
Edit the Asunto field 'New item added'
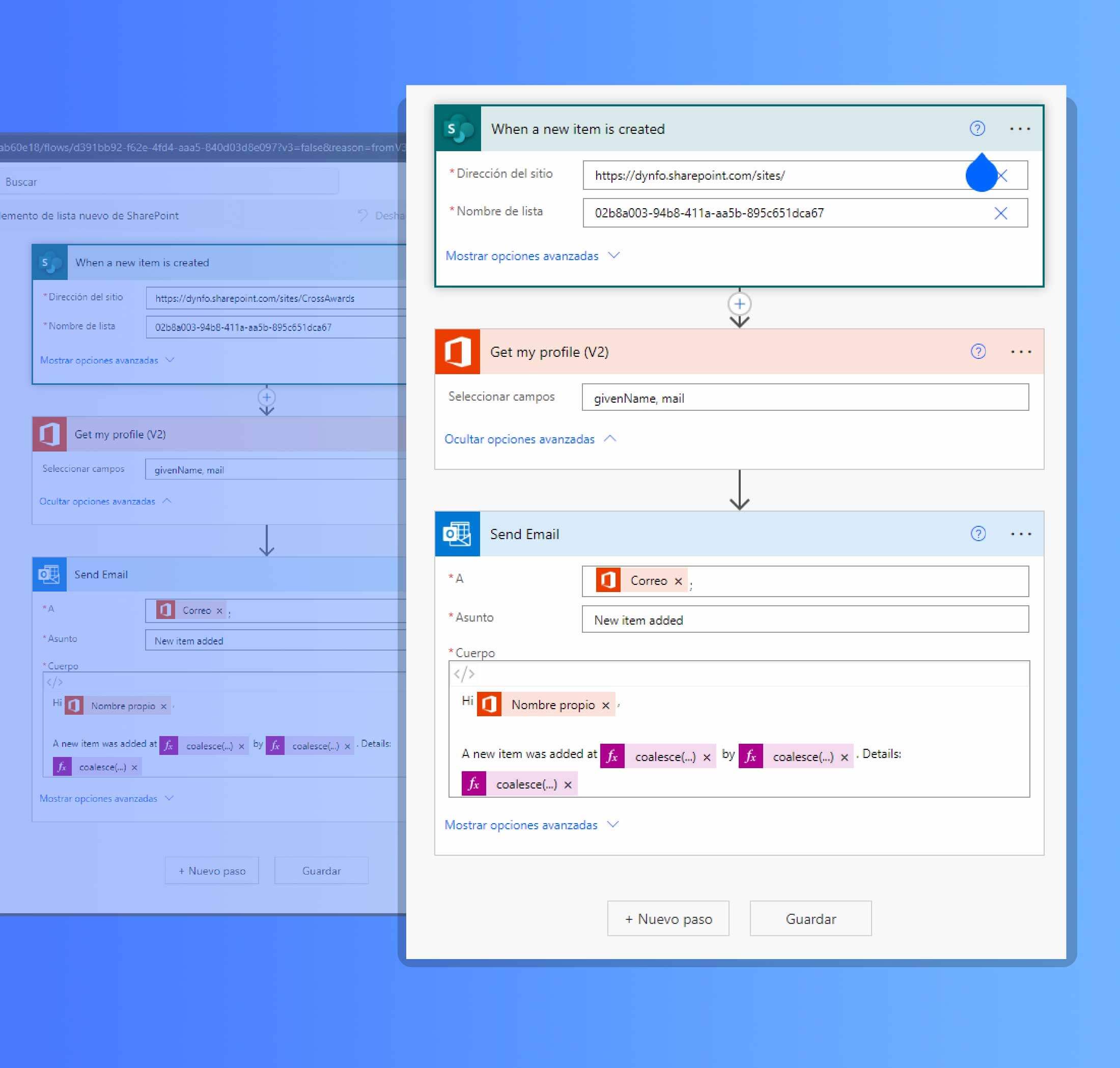click(805, 620)
